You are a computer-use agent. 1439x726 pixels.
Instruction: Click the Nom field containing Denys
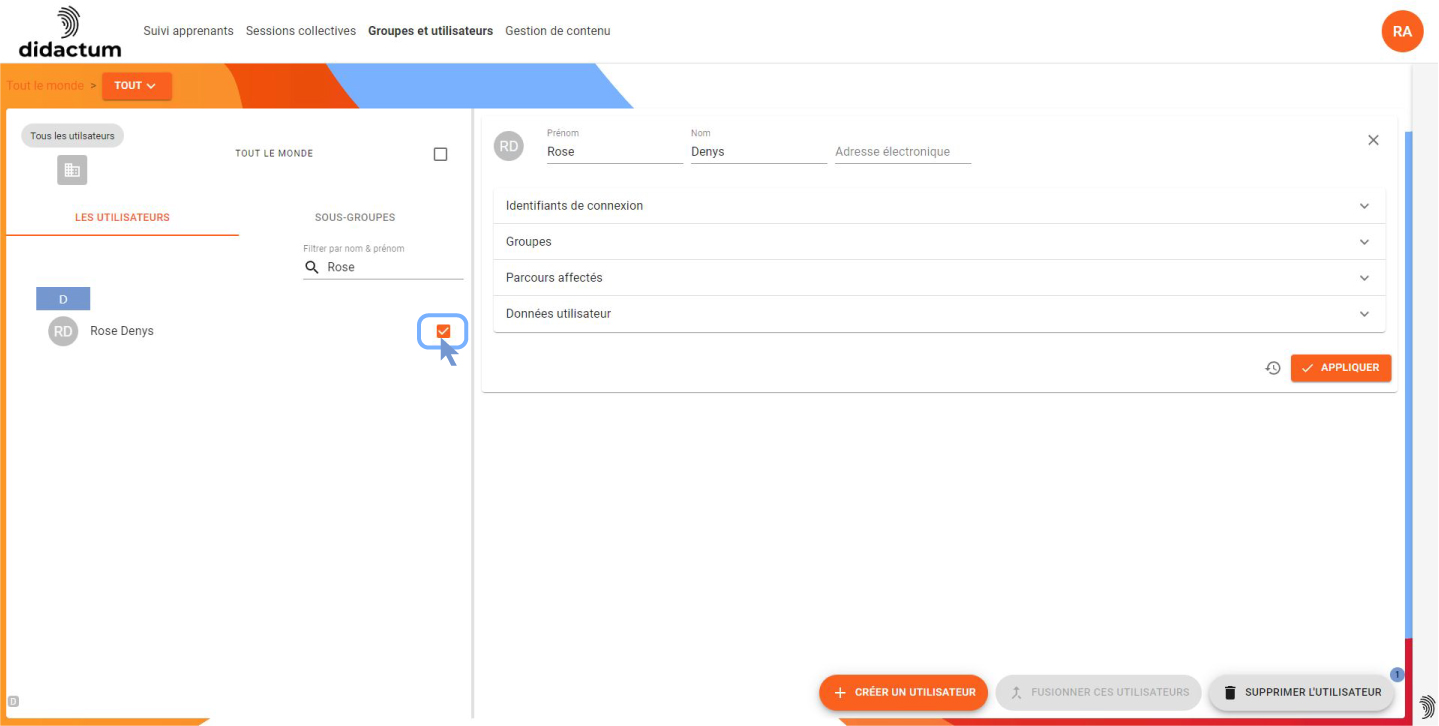759,152
